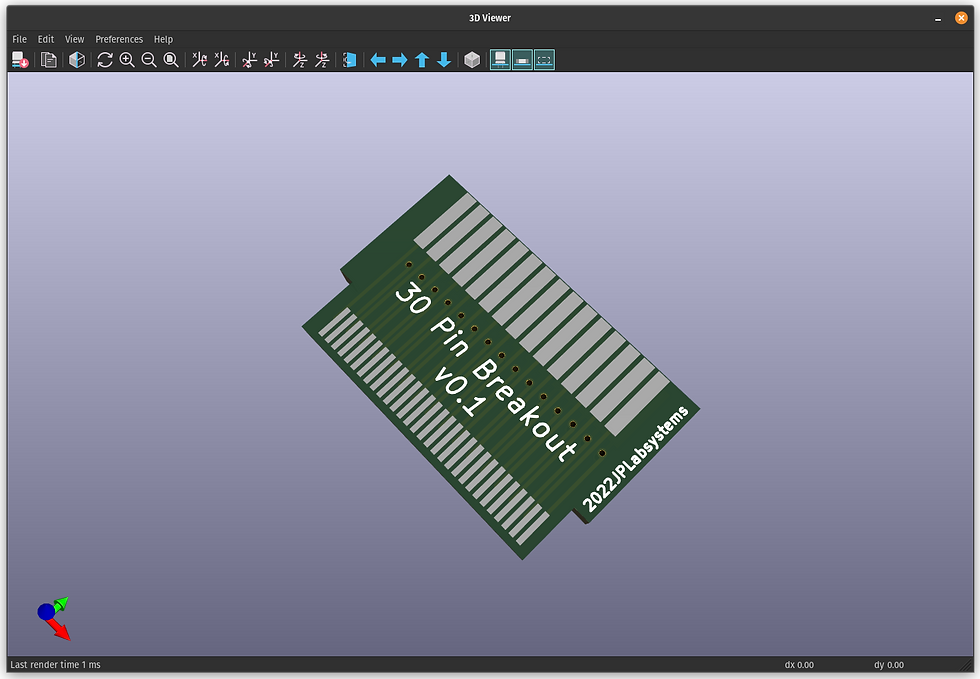The width and height of the screenshot is (980, 679).
Task: Click the "dx 0.00" status readout
Action: (x=799, y=665)
